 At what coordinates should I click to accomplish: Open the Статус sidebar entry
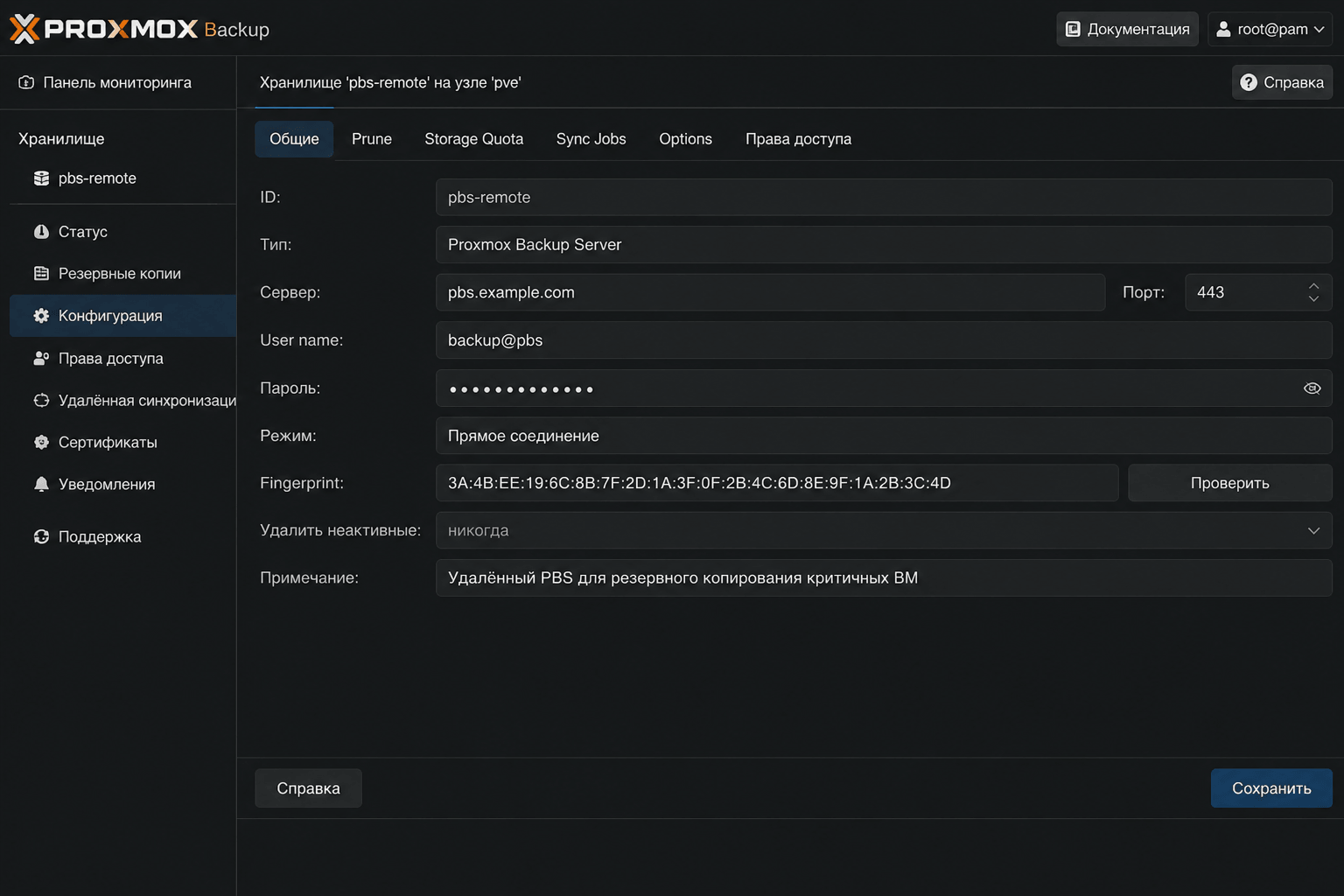click(122, 232)
